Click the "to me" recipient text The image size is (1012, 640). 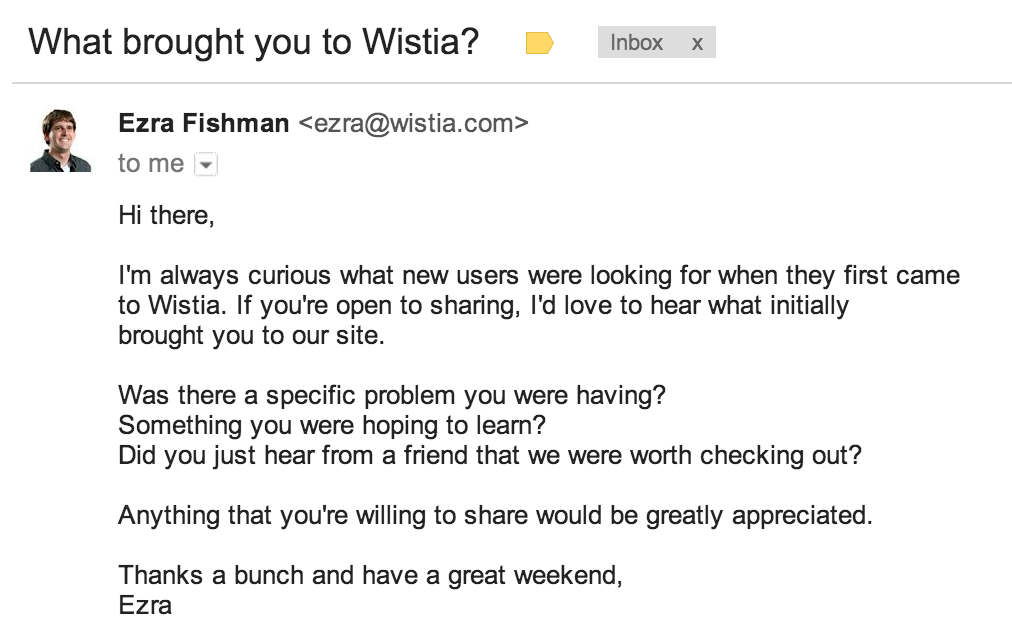[151, 163]
